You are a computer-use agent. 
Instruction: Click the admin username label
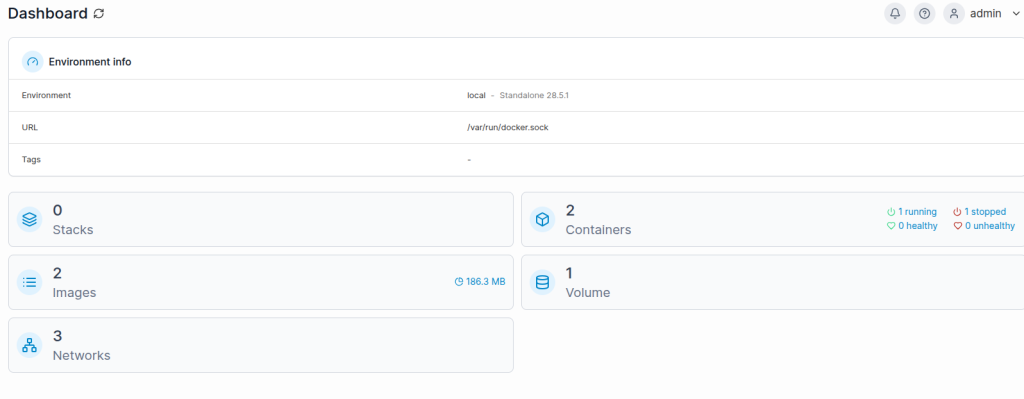[985, 13]
